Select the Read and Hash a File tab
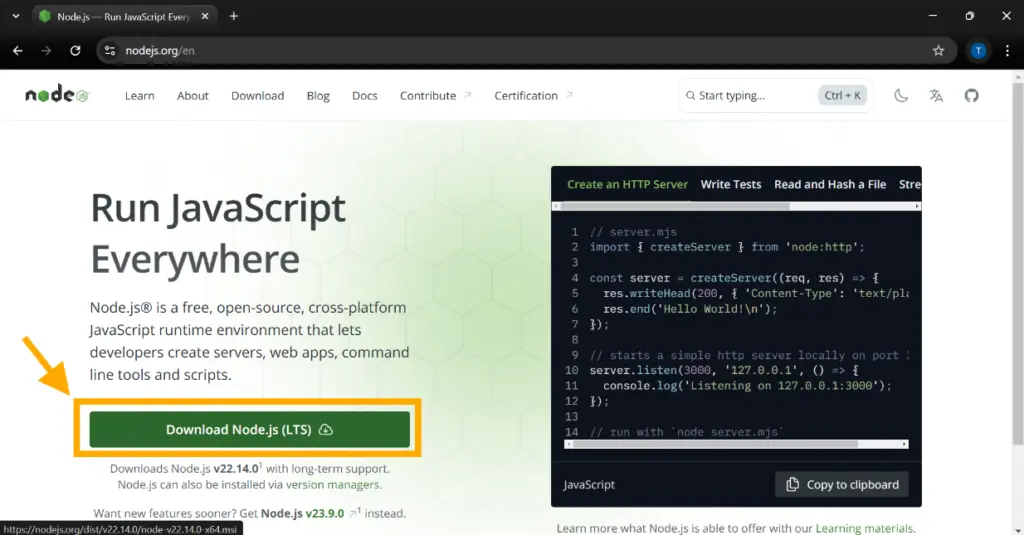This screenshot has height=535, width=1024. click(x=830, y=184)
